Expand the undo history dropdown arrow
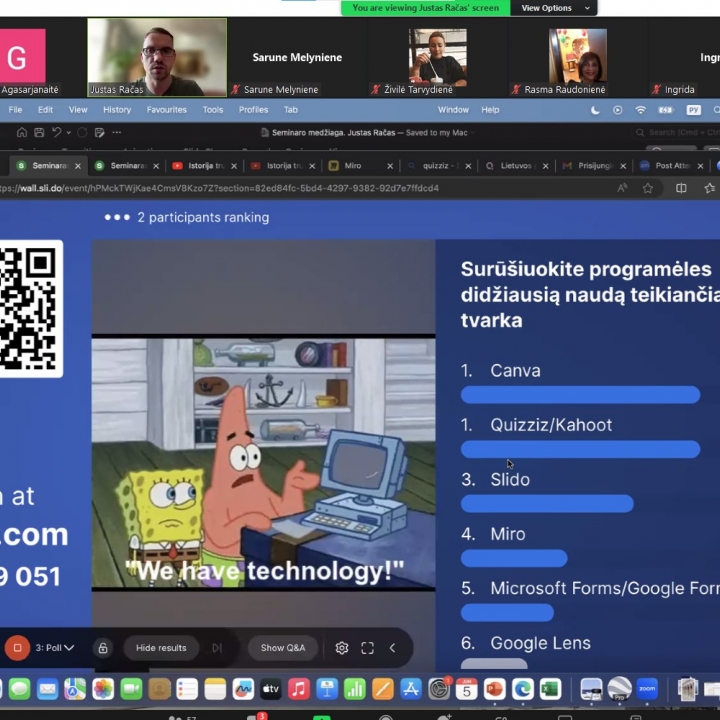The width and height of the screenshot is (720, 720). [68, 133]
